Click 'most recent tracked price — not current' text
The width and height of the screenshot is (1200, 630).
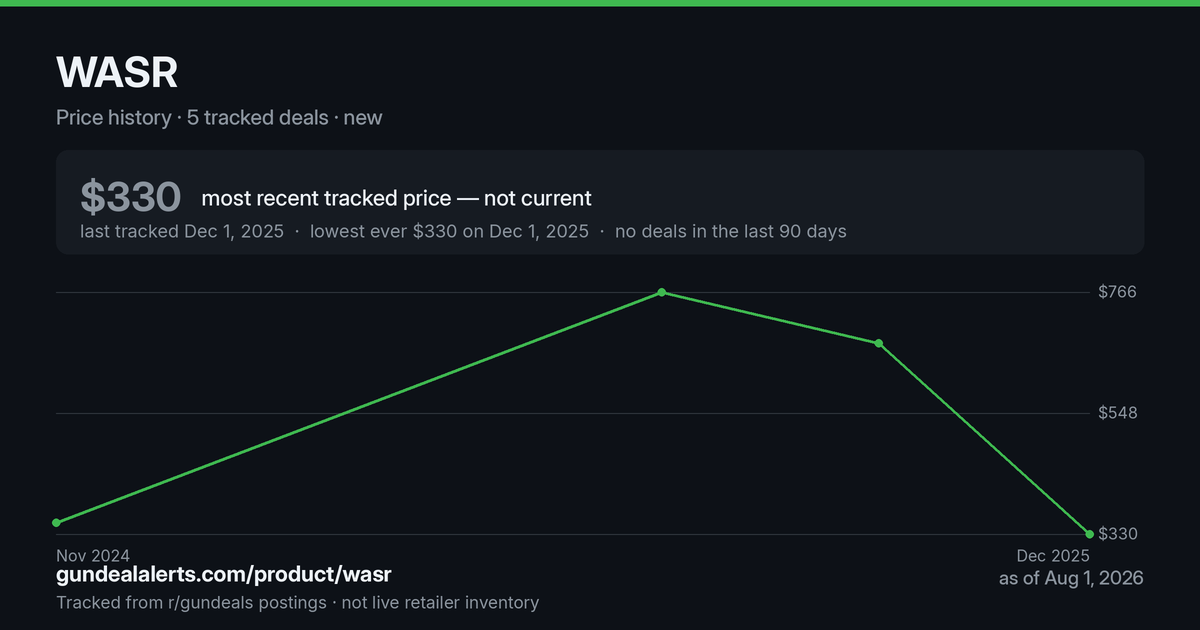[396, 198]
